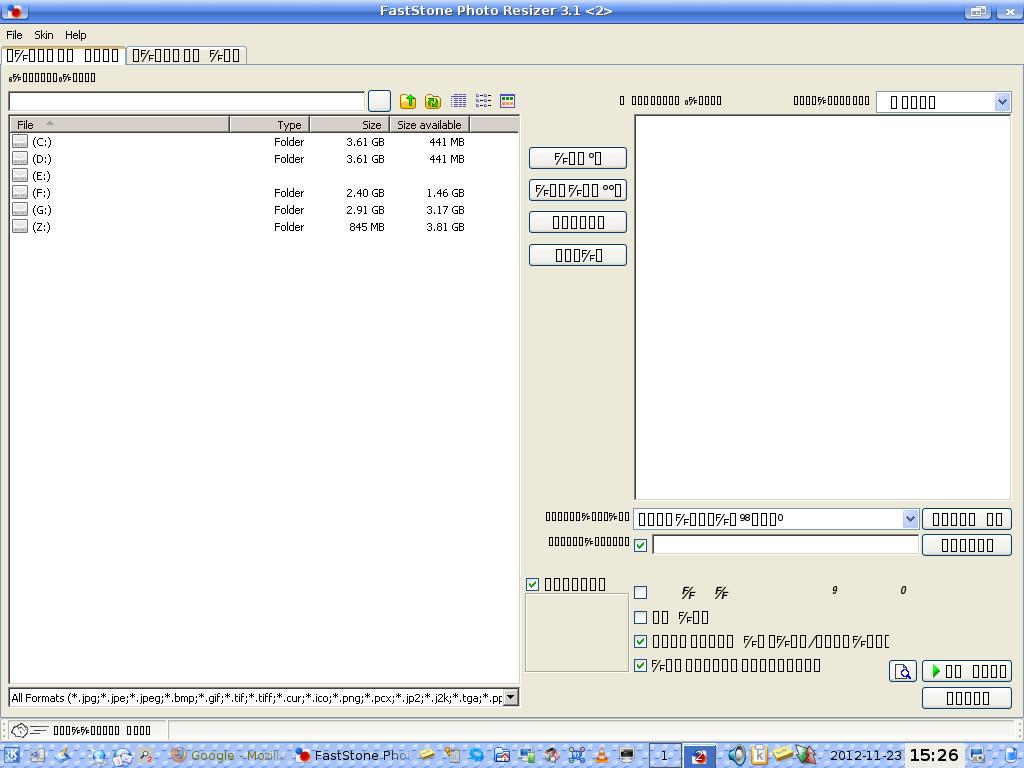Click the trash bin icon in taskbar
The width and height of the screenshot is (1024, 768).
(1012, 756)
